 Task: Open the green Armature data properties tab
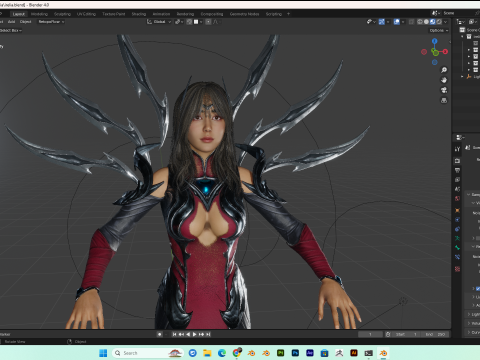pyautogui.click(x=457, y=238)
